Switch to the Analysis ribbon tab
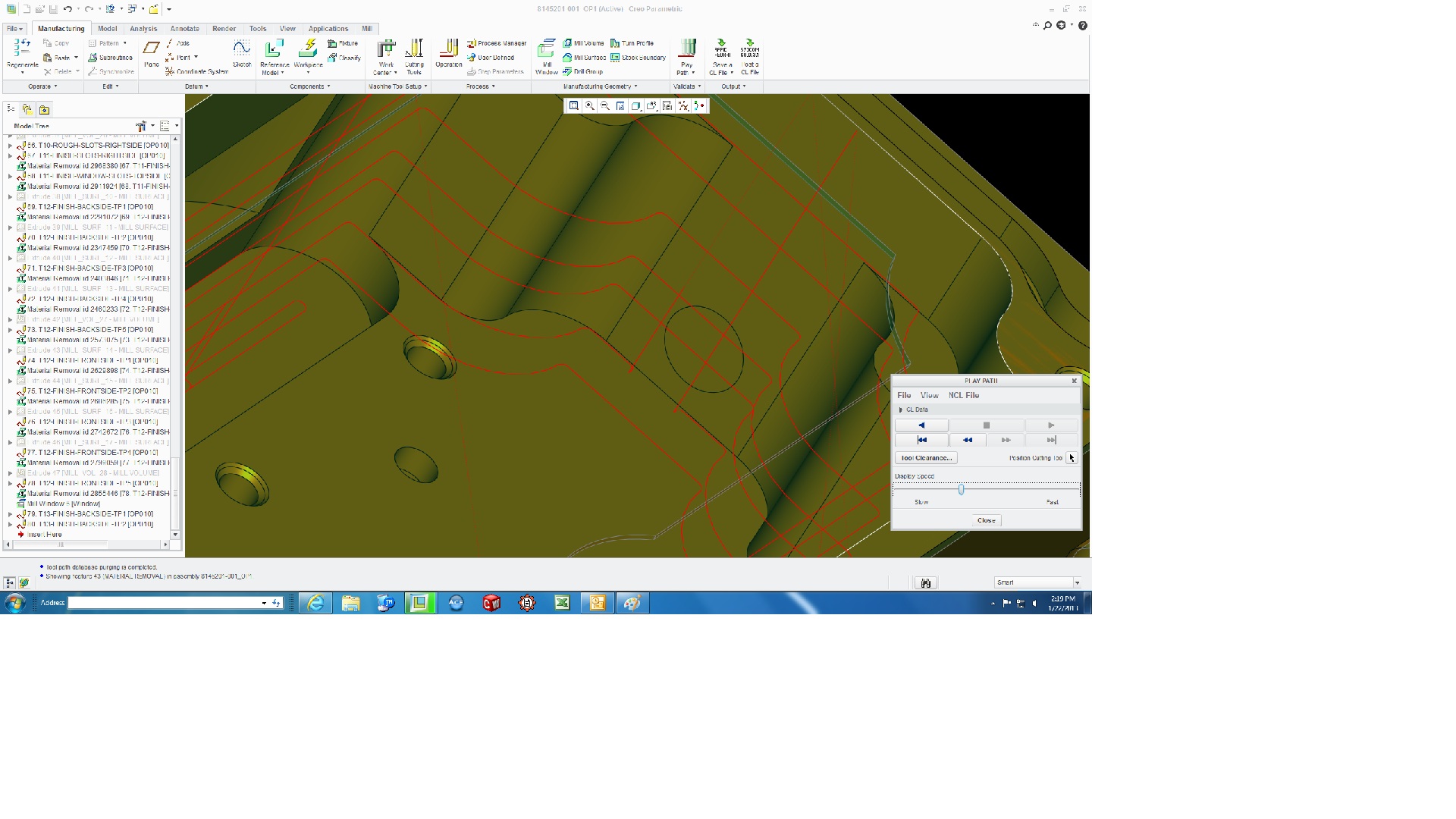The image size is (1456, 819). (143, 29)
